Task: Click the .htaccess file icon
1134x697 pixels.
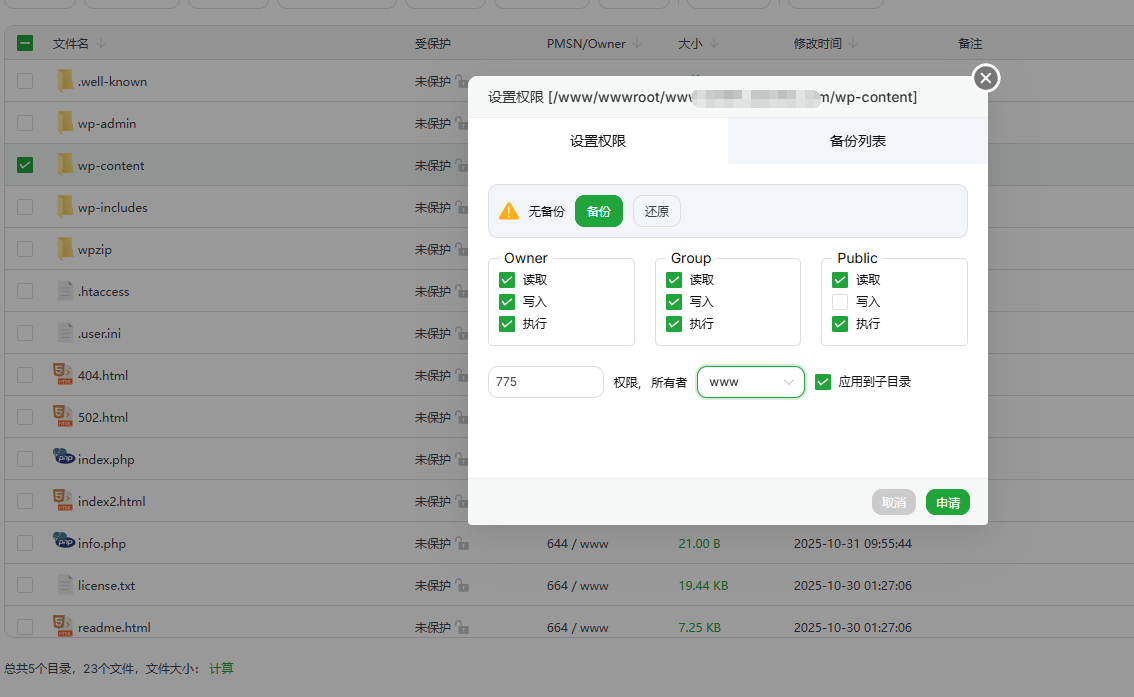Action: coord(65,291)
